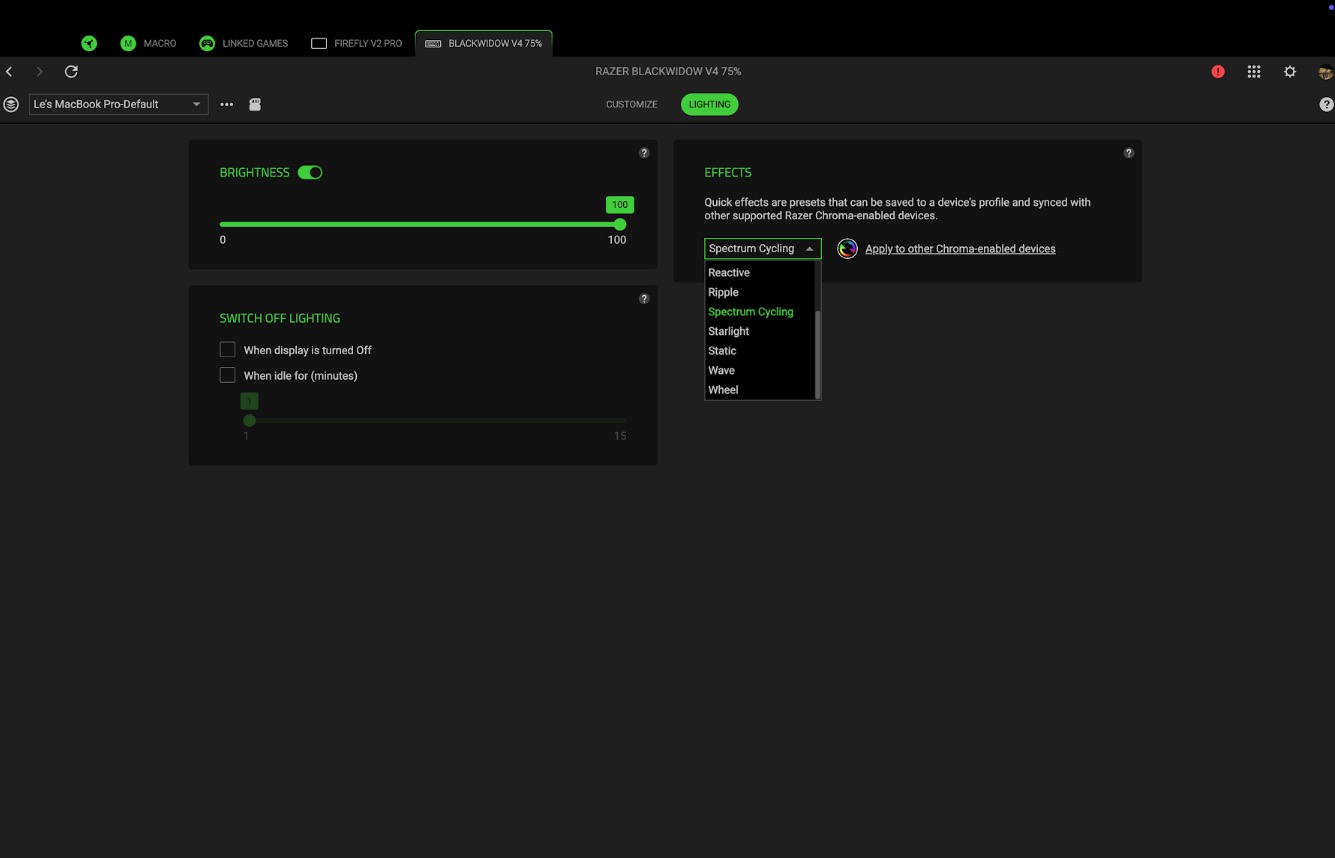Open the settings gear

point(1290,72)
